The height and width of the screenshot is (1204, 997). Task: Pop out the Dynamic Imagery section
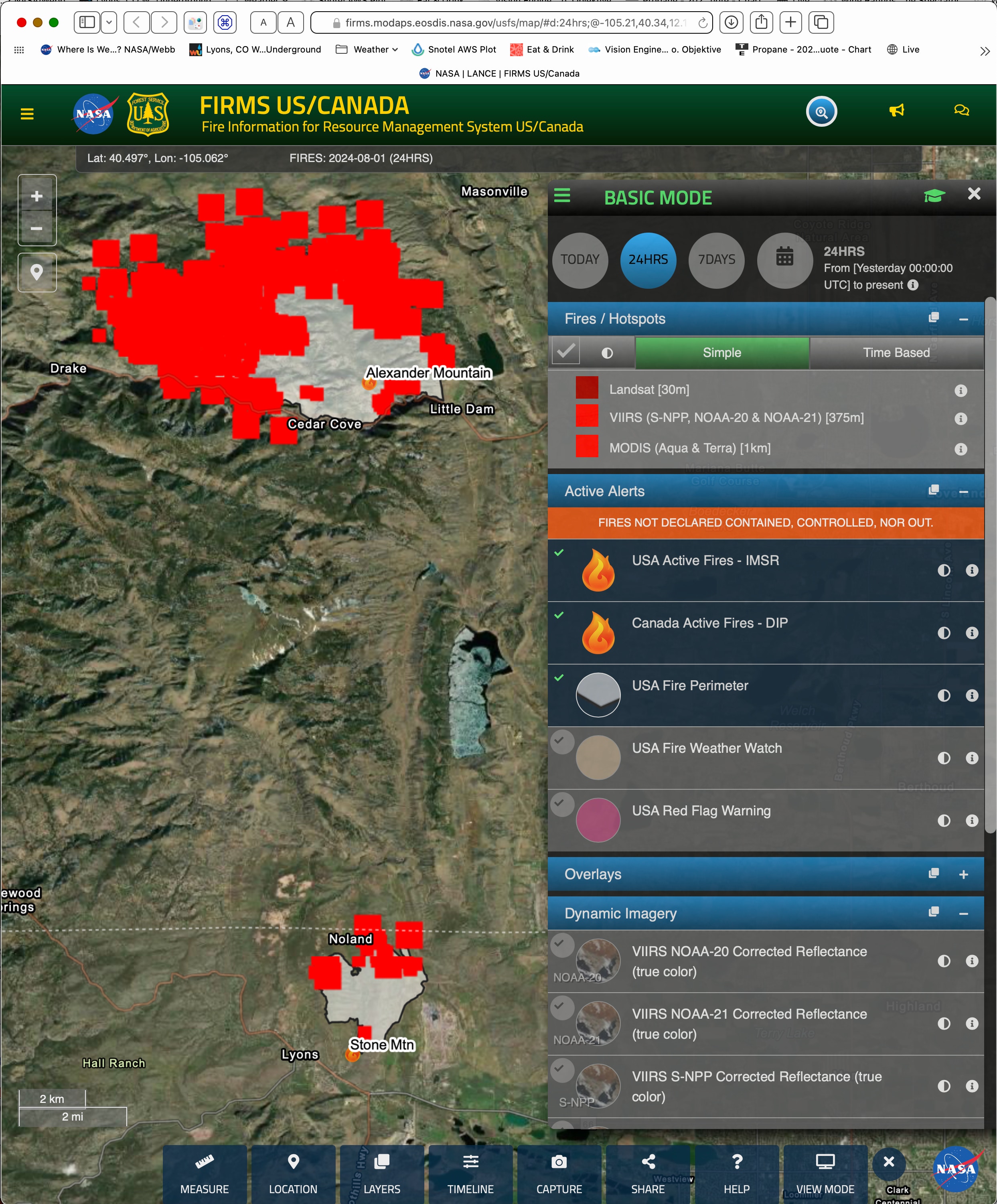pyautogui.click(x=933, y=911)
